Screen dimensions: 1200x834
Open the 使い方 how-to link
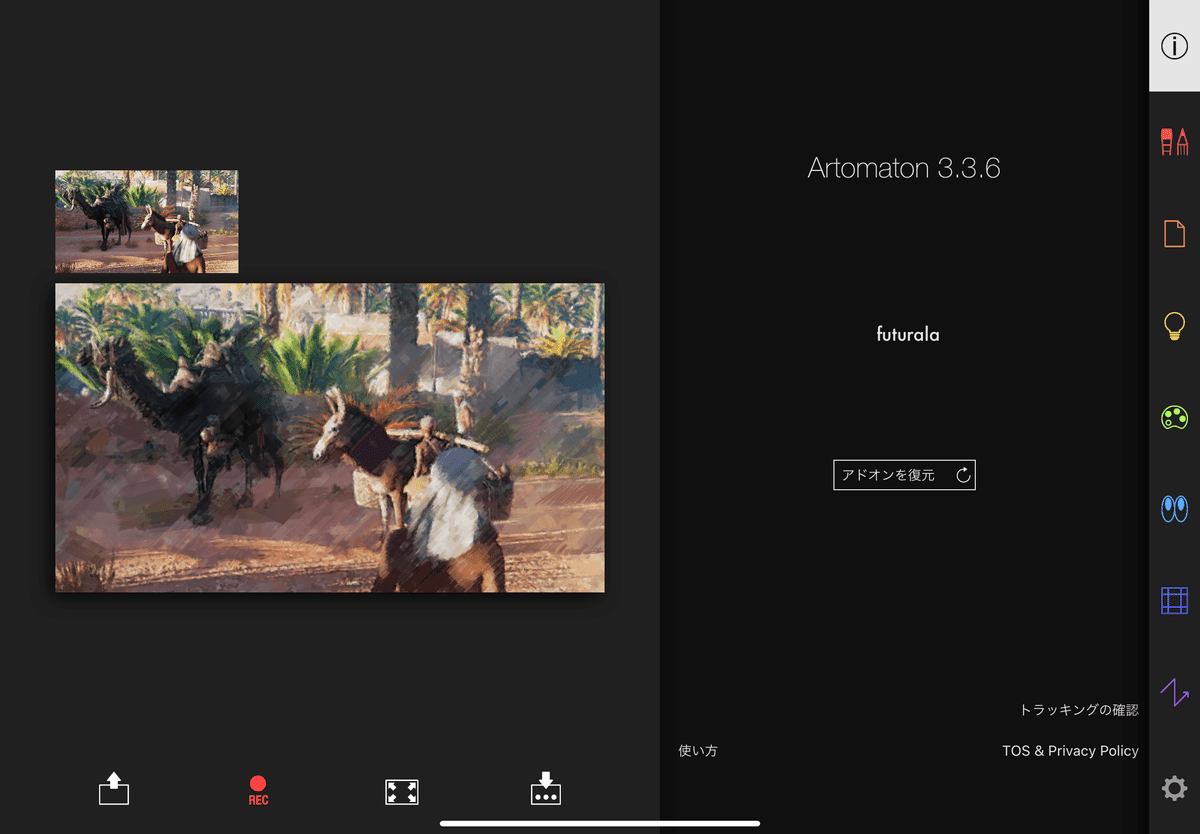(697, 751)
